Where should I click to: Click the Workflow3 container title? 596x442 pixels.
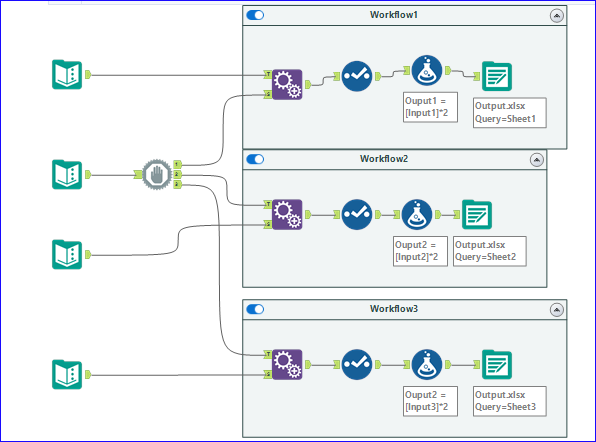click(394, 309)
